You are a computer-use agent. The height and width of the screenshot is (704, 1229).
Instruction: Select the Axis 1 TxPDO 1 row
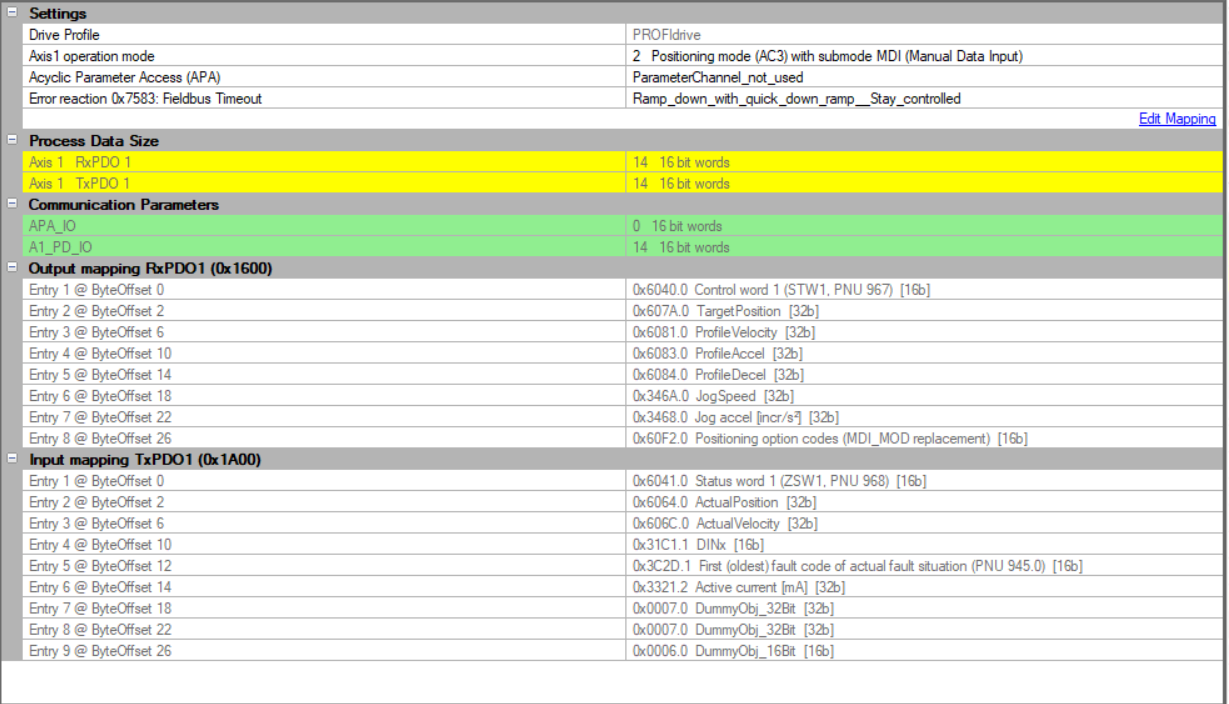tap(80, 183)
